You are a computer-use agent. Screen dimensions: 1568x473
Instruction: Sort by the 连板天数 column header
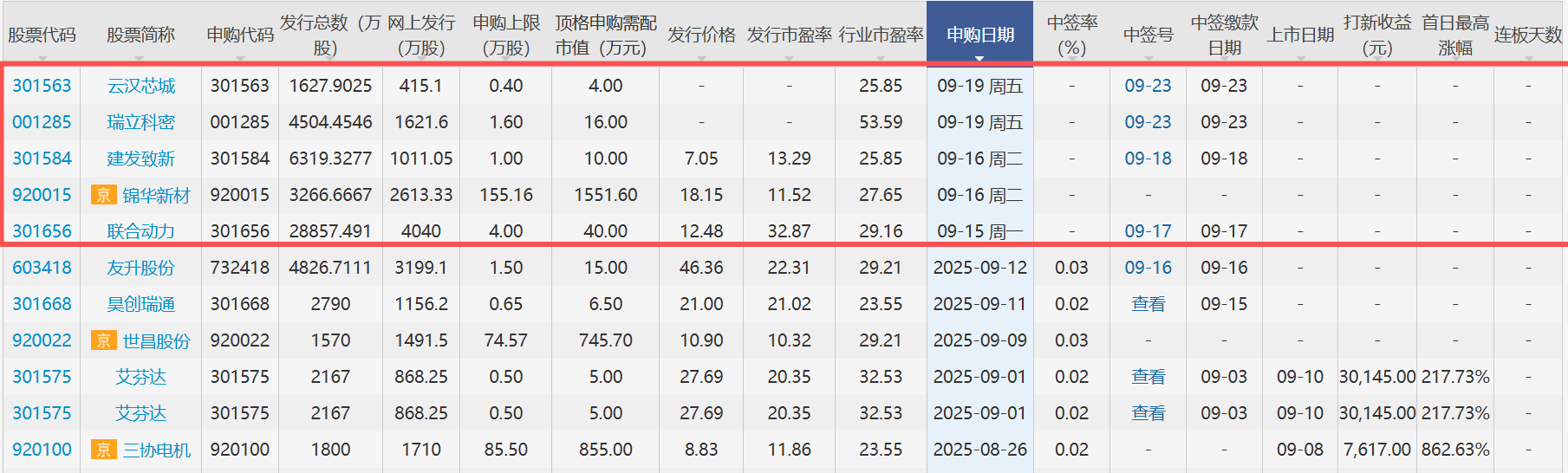(1528, 35)
